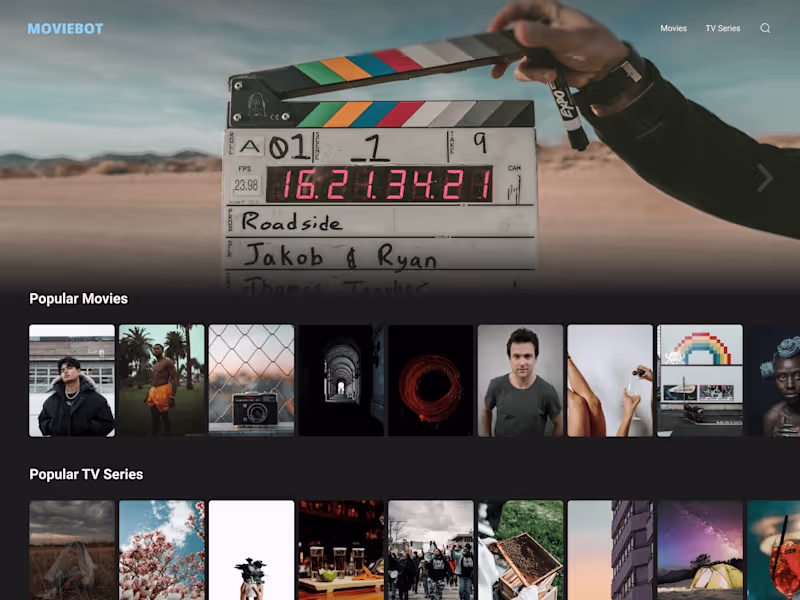
Task: Open movie poster with blue-haired face
Action: [x=774, y=381]
